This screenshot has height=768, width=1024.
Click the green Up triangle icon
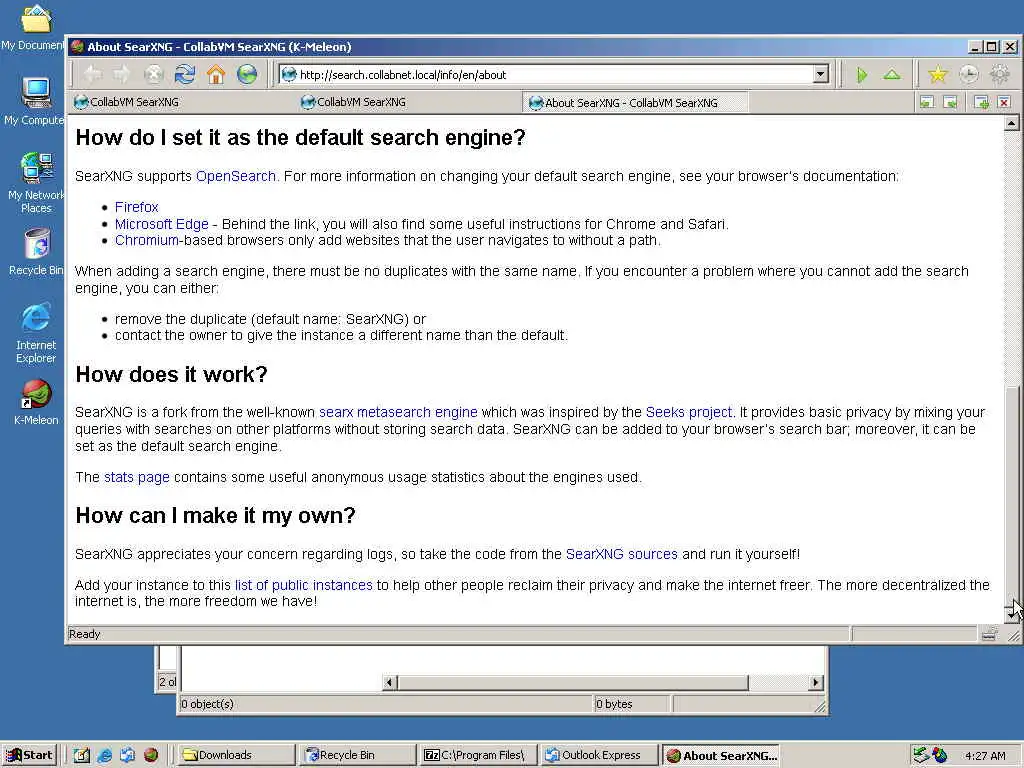point(892,75)
